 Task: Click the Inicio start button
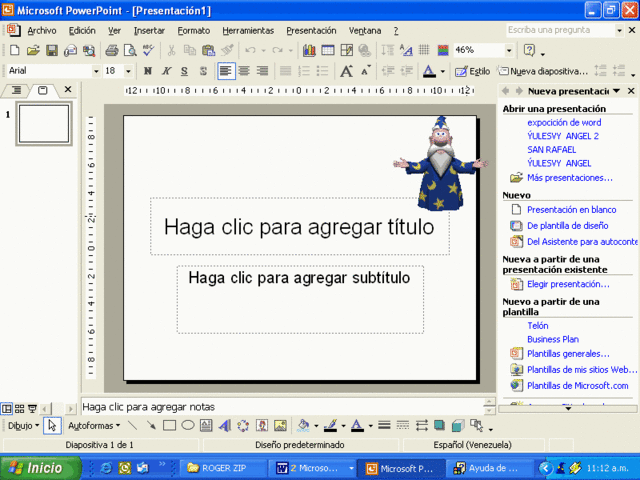click(x=40, y=468)
